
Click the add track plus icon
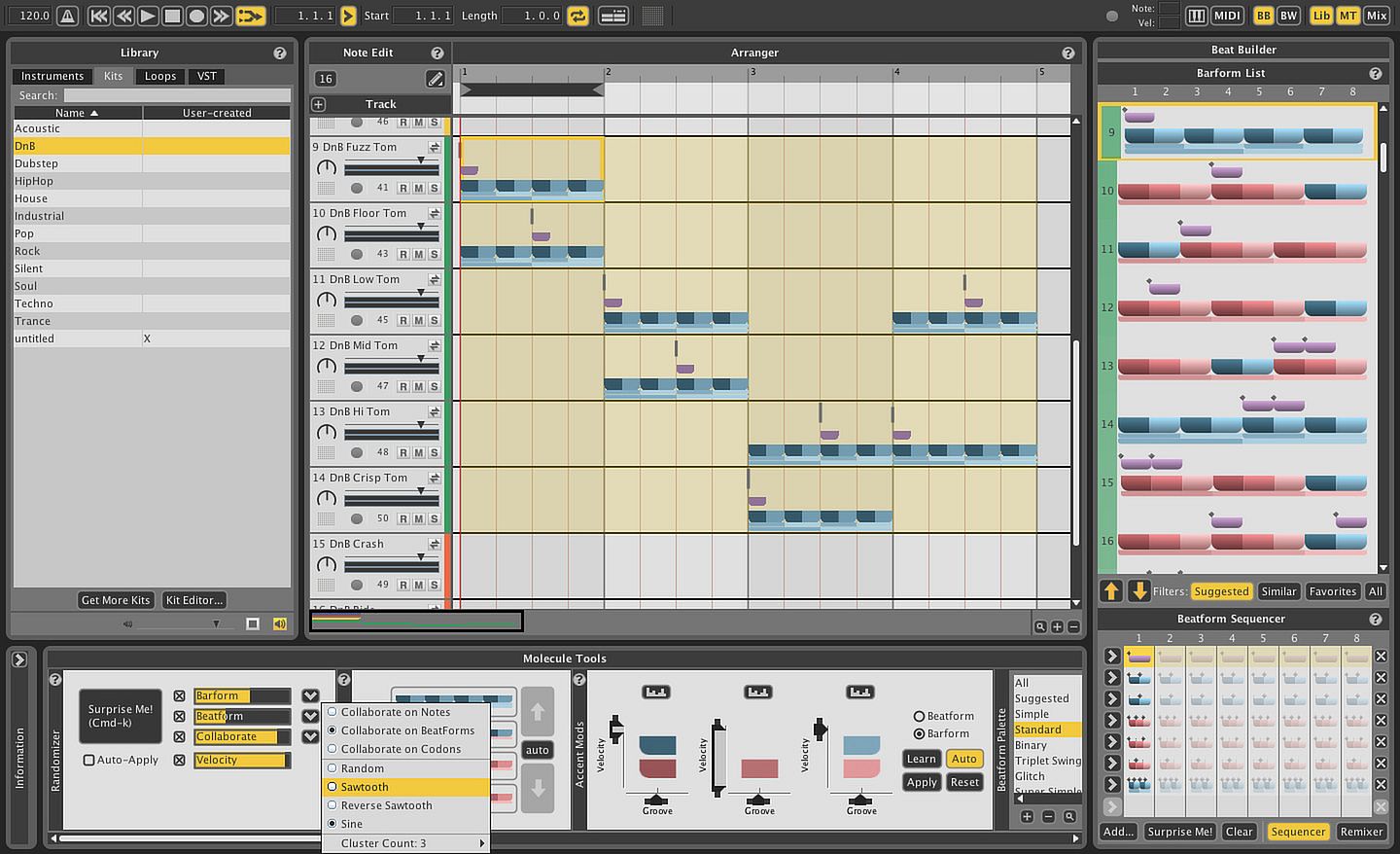pos(319,104)
